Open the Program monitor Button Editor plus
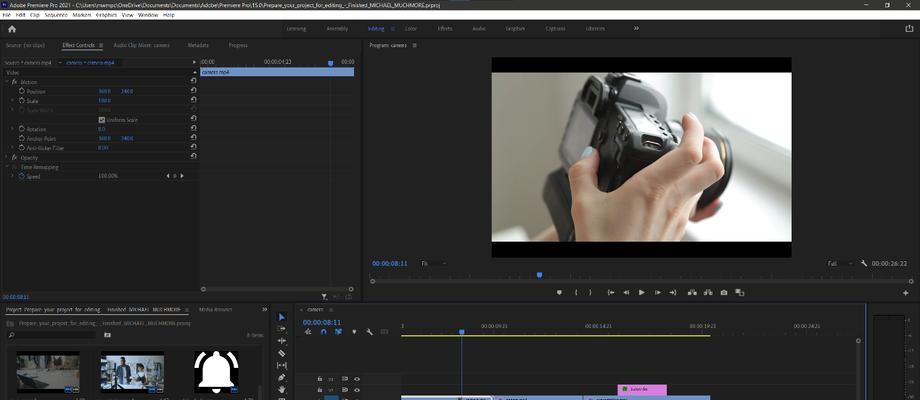 pos(907,292)
